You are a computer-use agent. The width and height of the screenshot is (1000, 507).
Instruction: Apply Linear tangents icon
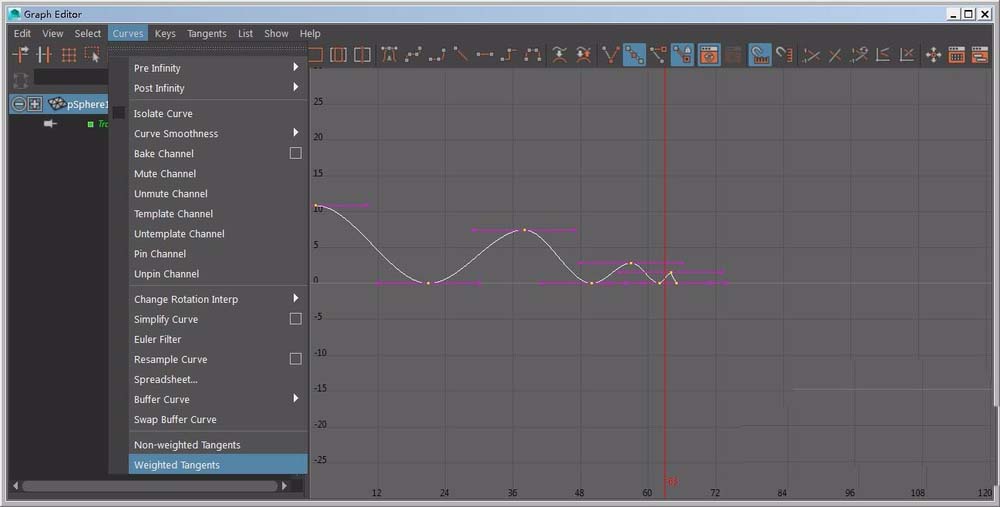[x=460, y=55]
